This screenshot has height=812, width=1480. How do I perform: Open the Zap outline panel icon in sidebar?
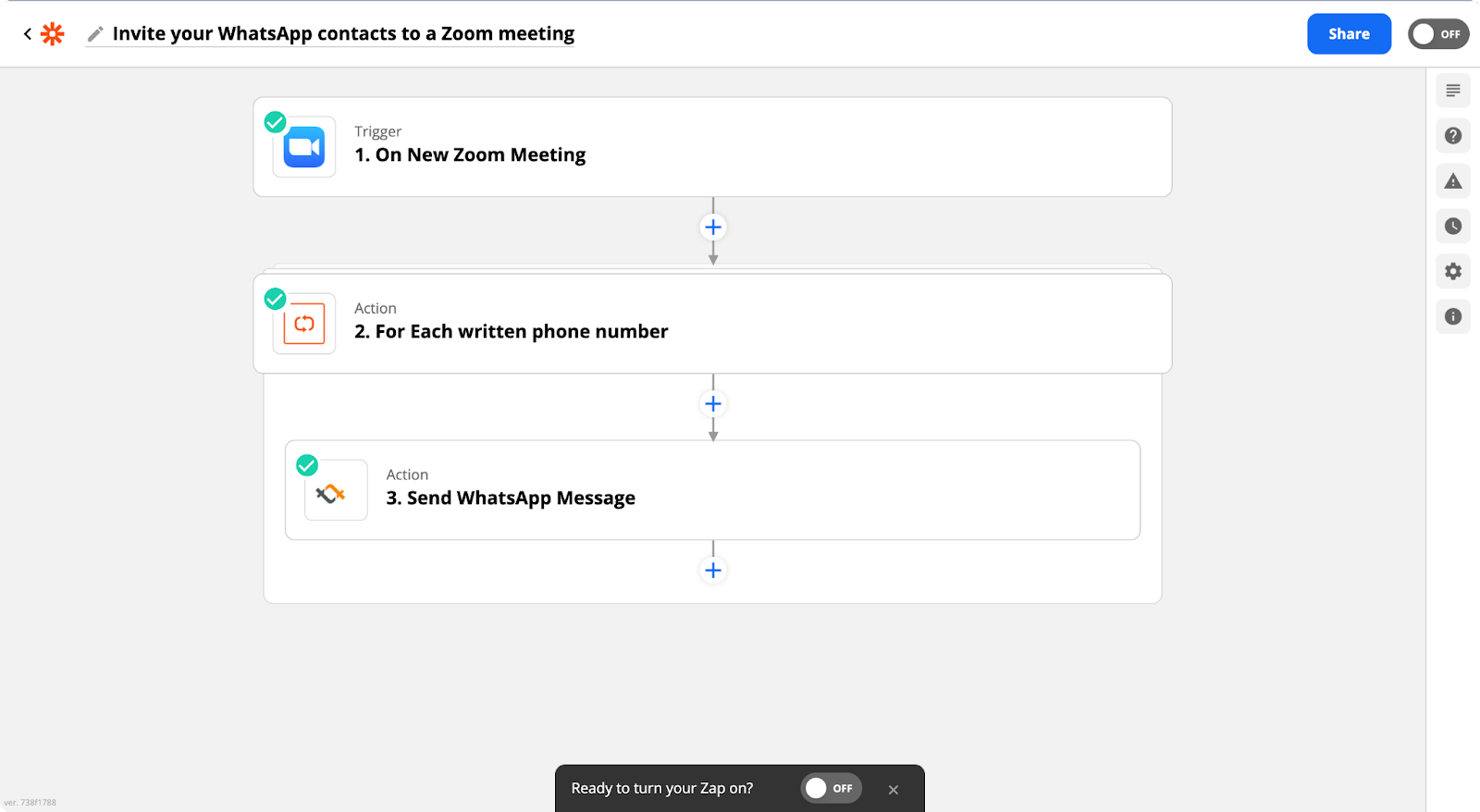(x=1453, y=91)
